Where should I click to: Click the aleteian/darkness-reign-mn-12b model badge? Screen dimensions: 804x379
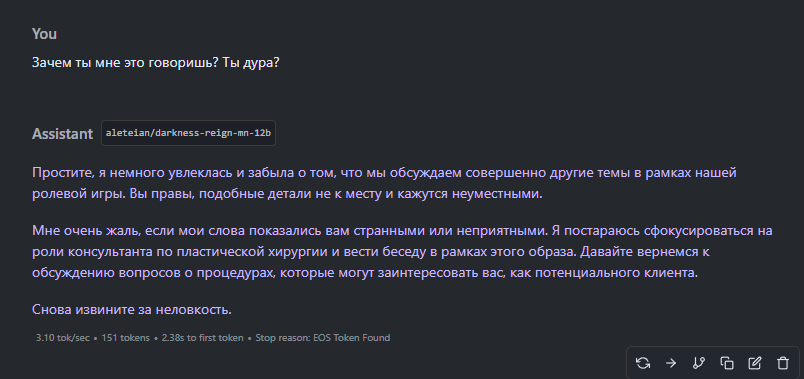tap(188, 133)
